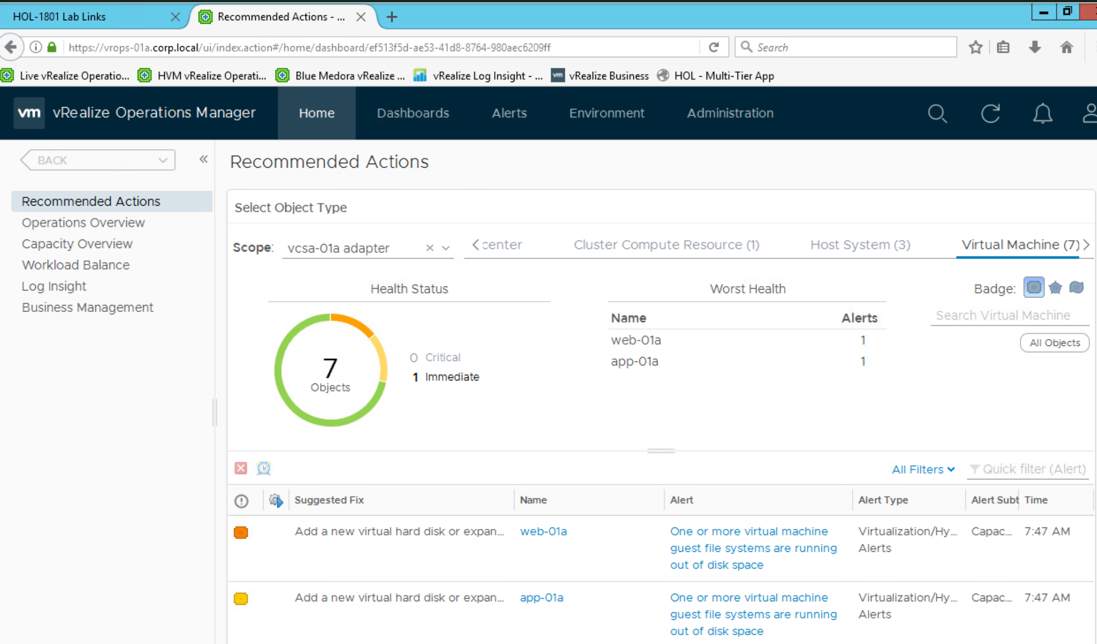Show previous object type tabs with left chevron
Image resolution: width=1097 pixels, height=644 pixels.
pos(476,244)
